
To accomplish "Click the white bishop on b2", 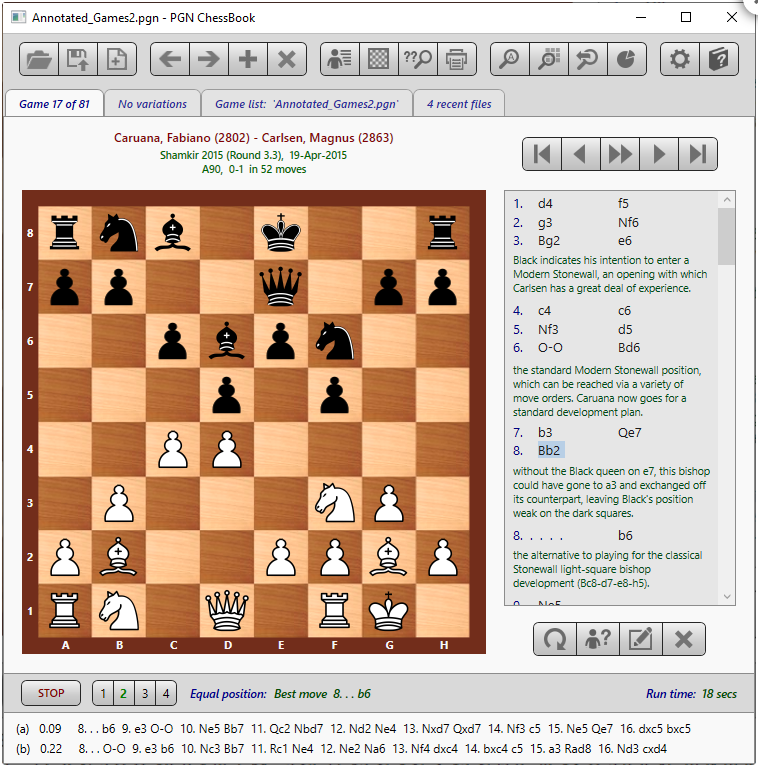I will point(119,557).
